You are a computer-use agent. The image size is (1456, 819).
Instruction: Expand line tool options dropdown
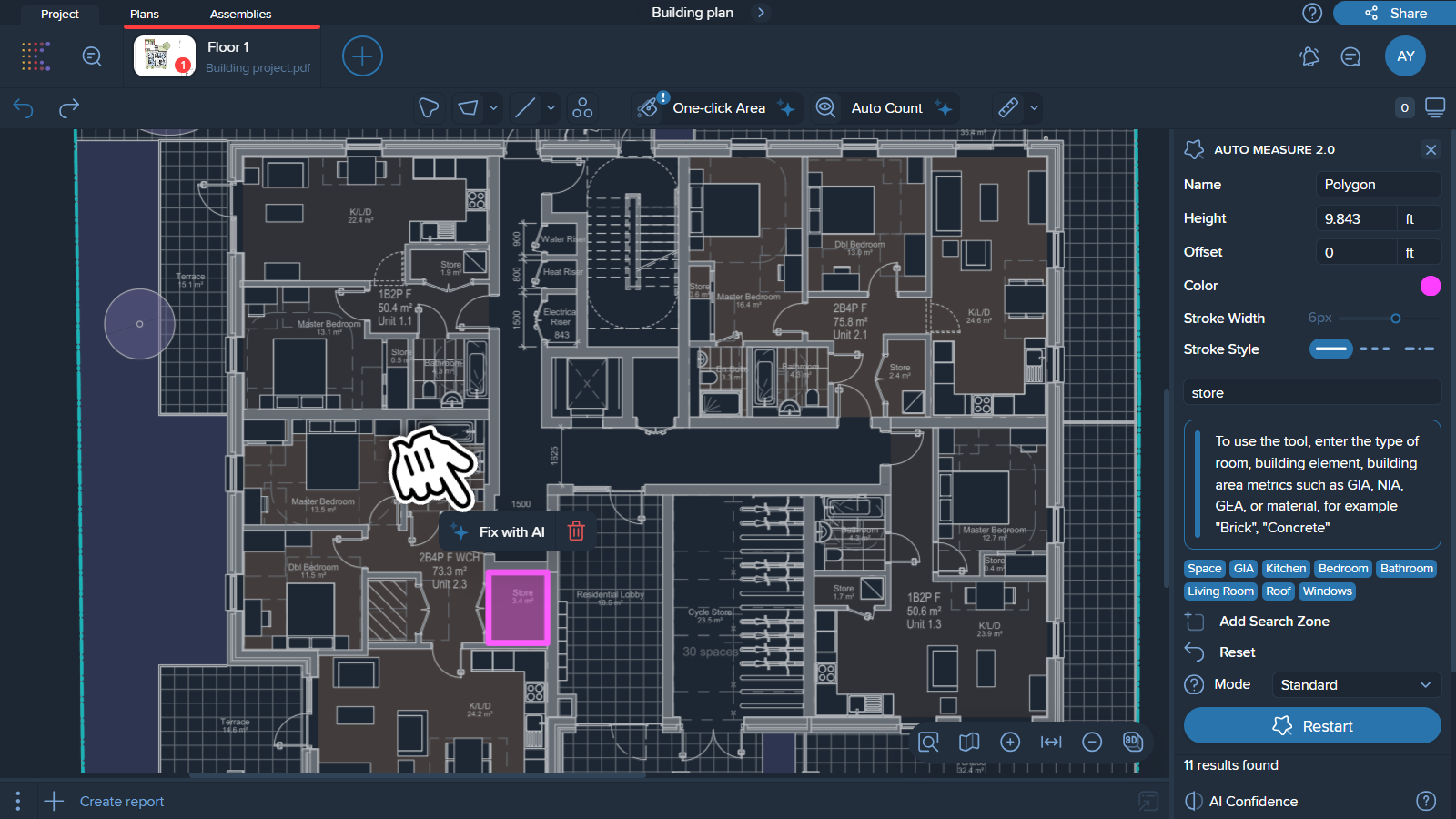[551, 108]
